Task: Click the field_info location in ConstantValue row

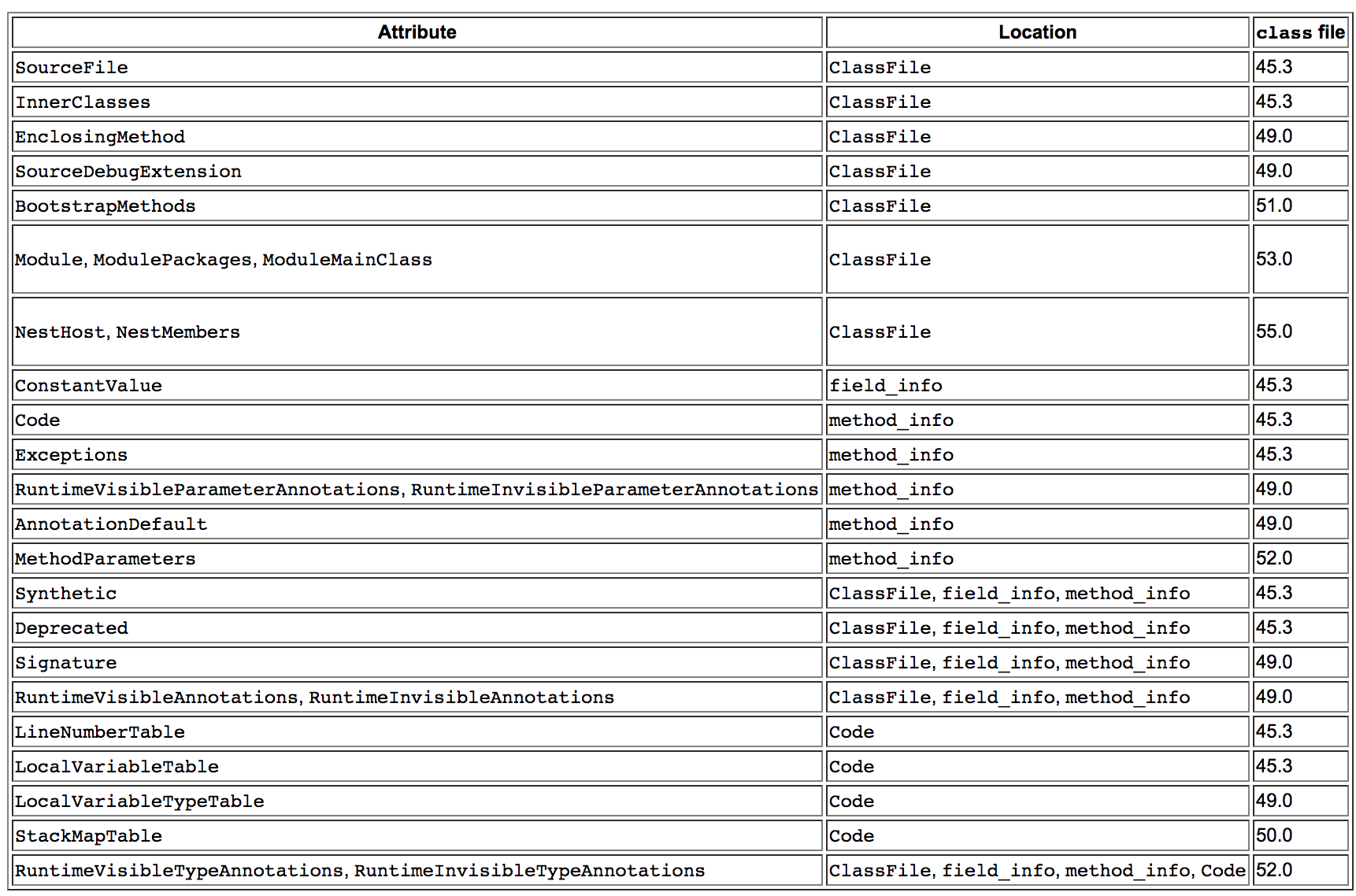Action: coord(1037,385)
